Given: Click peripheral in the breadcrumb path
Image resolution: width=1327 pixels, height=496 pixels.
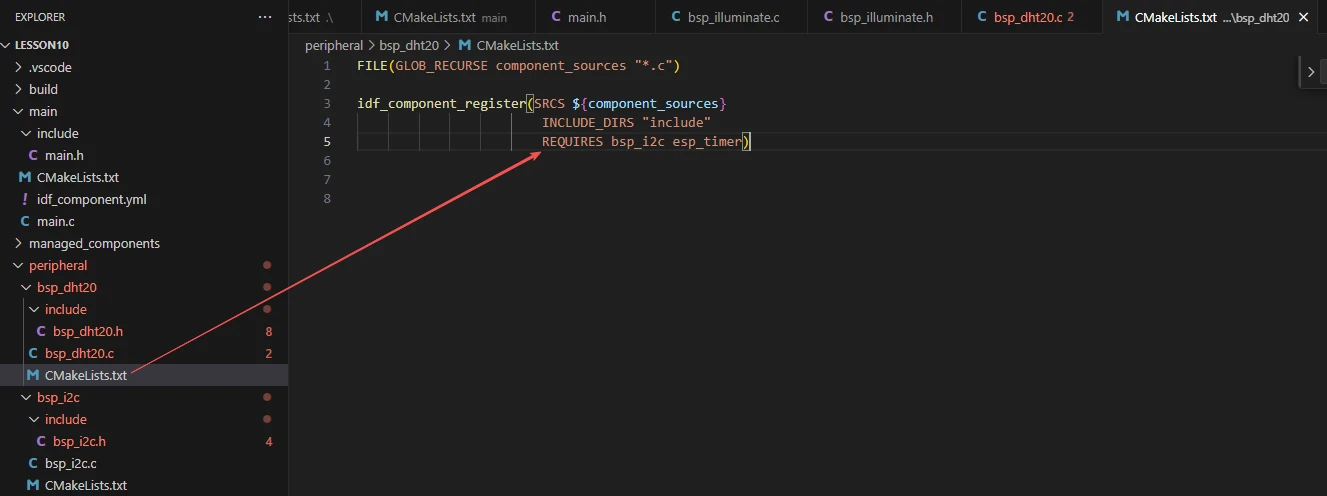Looking at the screenshot, I should coord(334,45).
